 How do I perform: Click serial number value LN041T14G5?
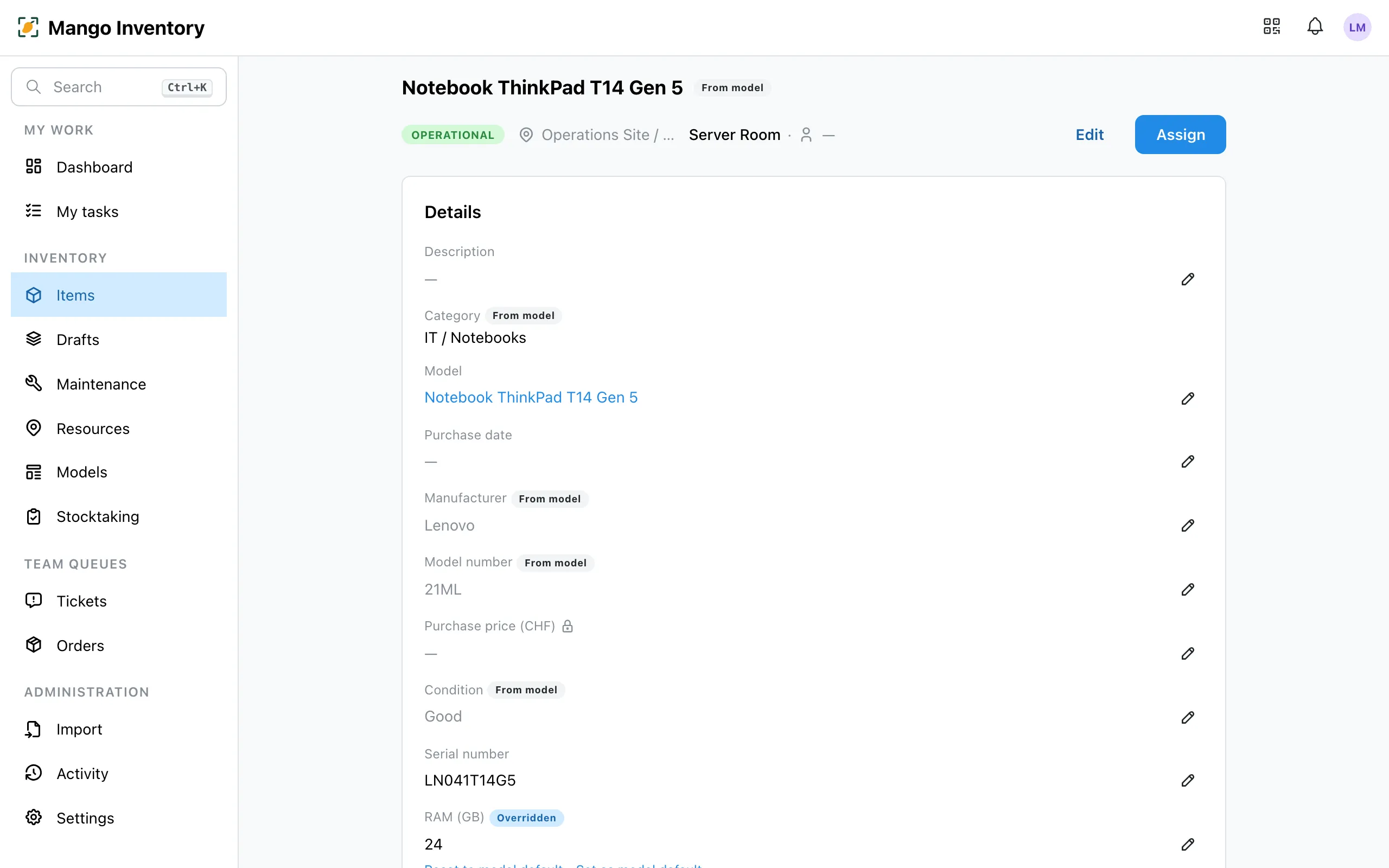[x=470, y=780]
